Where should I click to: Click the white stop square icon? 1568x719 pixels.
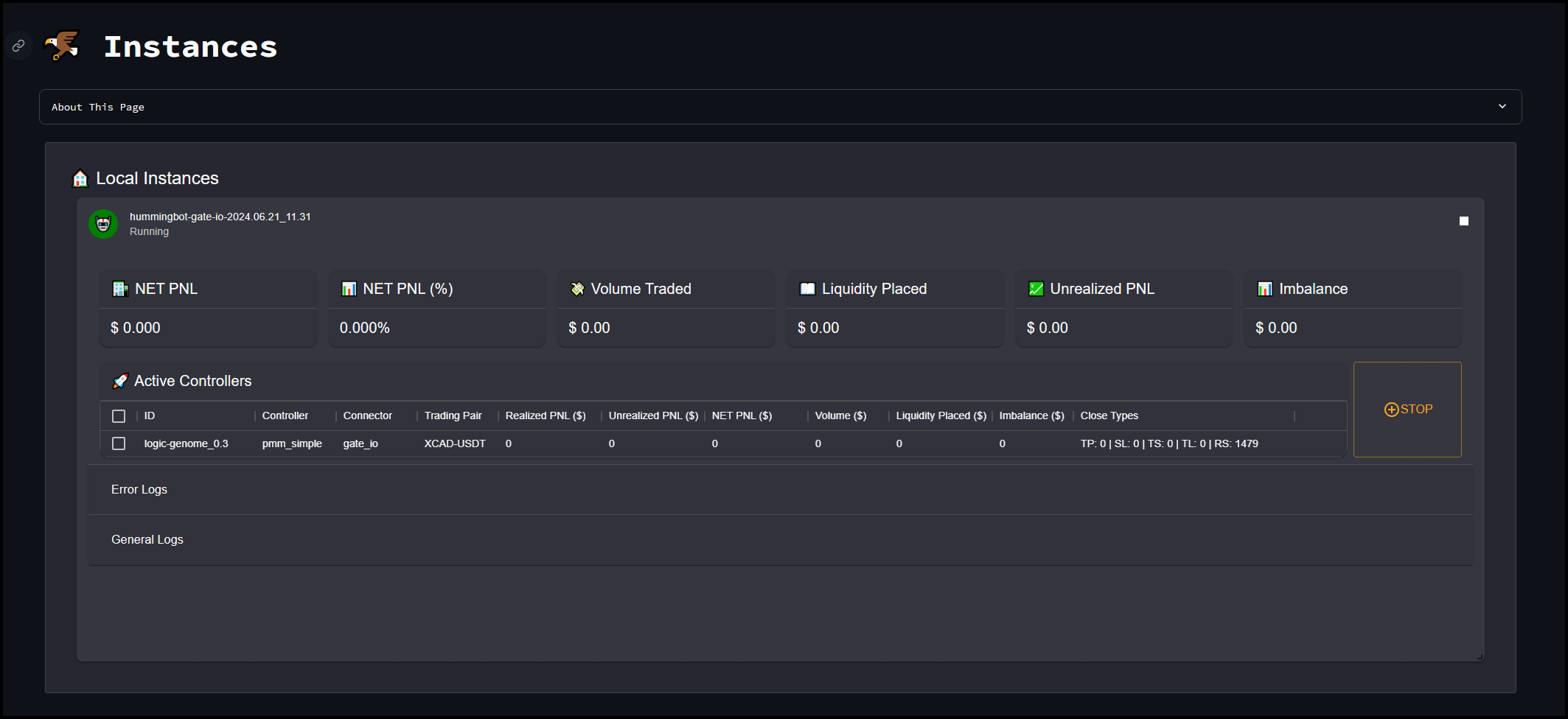tap(1463, 221)
